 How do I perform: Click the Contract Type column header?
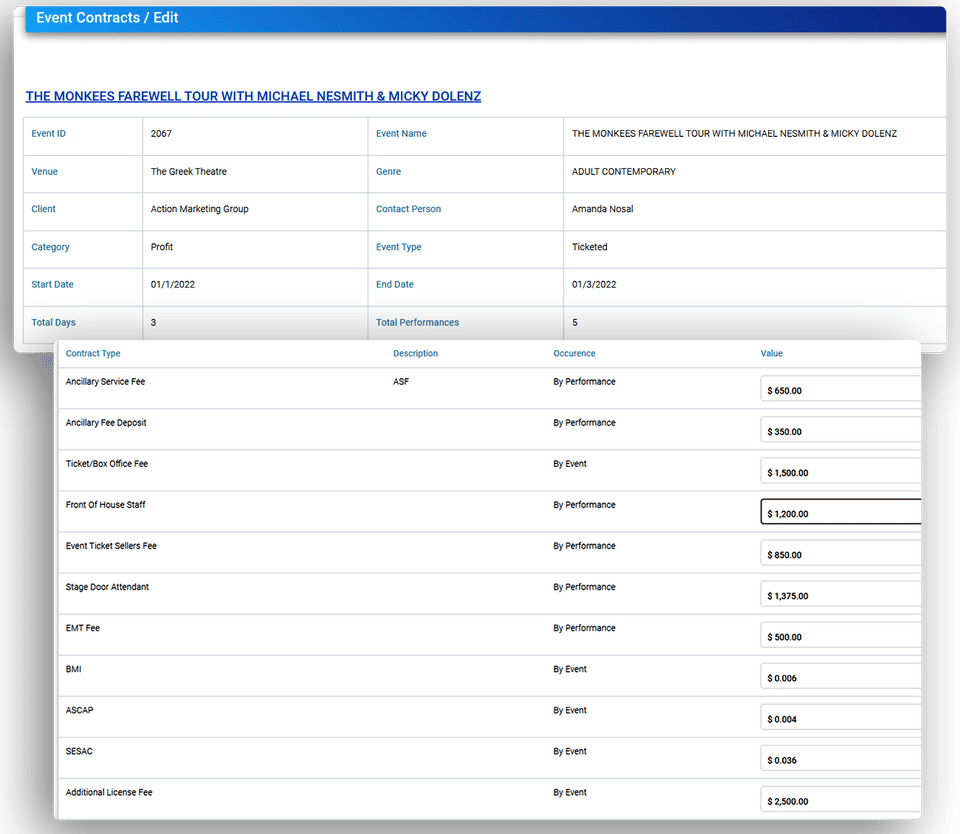tap(93, 353)
